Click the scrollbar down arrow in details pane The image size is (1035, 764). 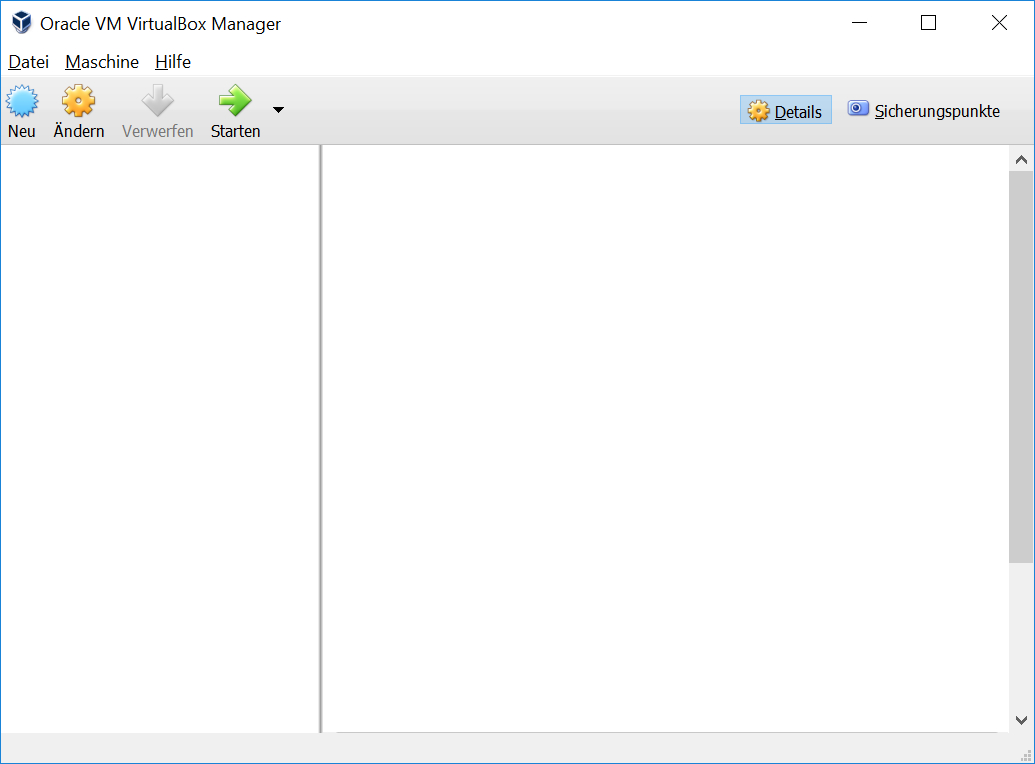pos(1020,720)
